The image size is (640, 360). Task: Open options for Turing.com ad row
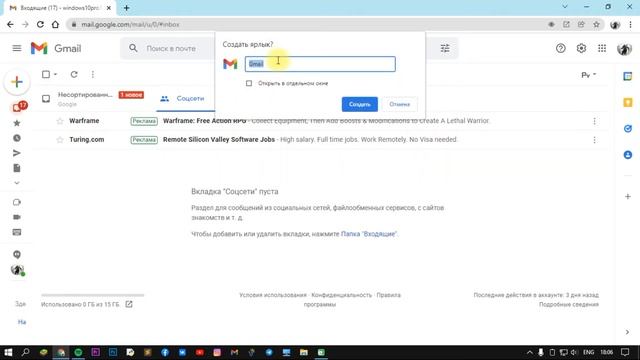(594, 140)
